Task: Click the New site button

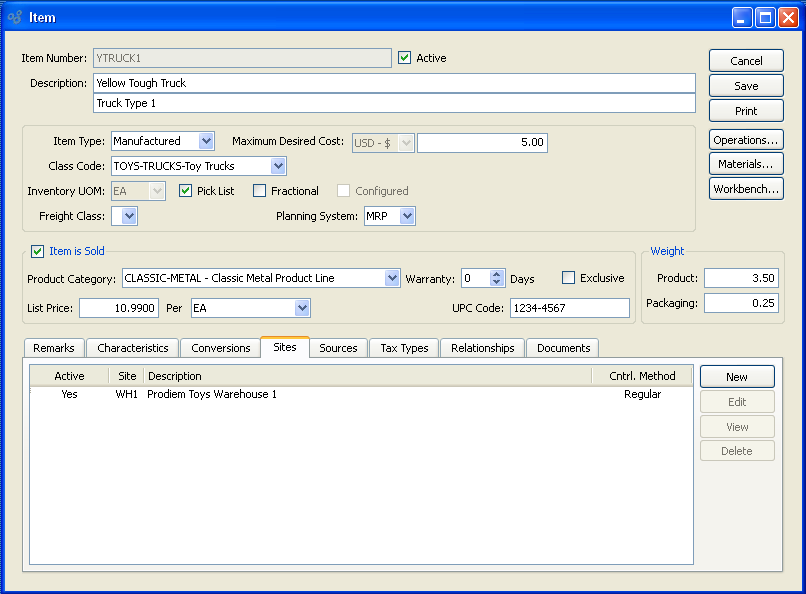Action: click(737, 377)
